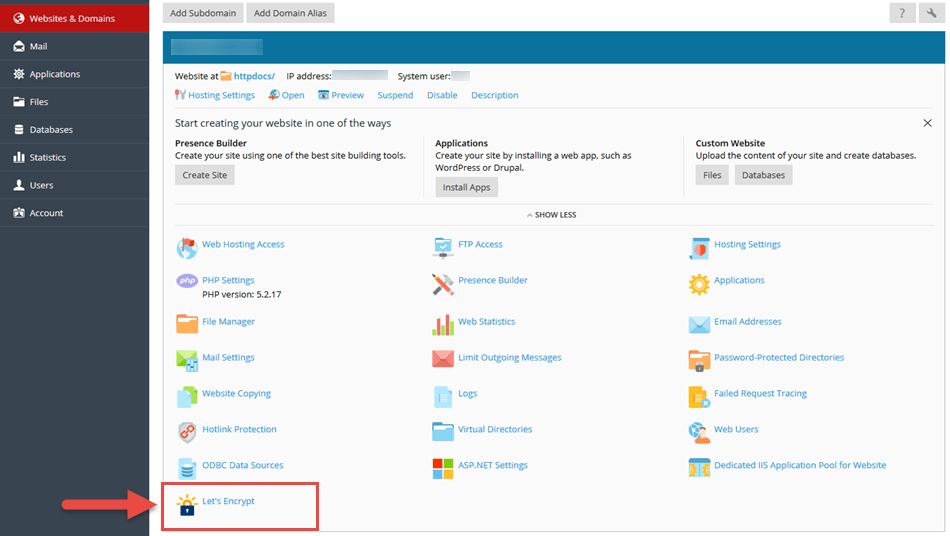Open help via question mark button

pos(902,13)
